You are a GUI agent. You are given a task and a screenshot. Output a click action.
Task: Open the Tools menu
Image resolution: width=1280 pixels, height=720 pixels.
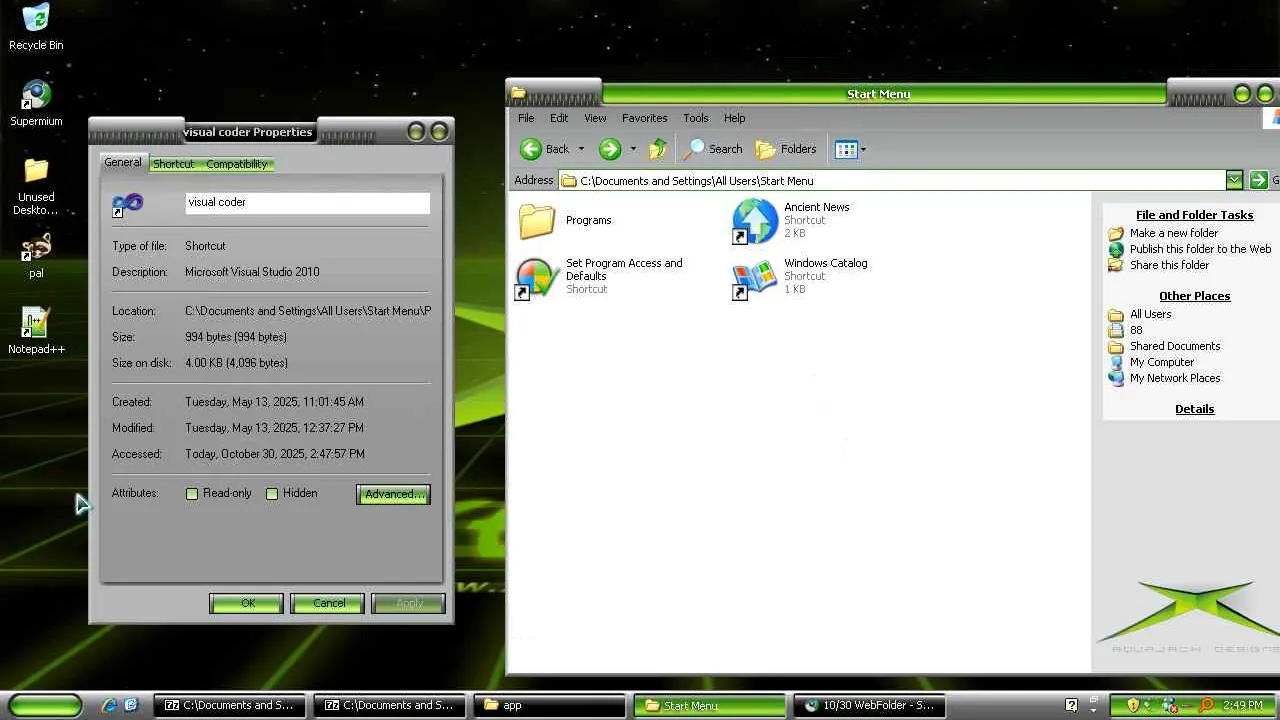(696, 118)
